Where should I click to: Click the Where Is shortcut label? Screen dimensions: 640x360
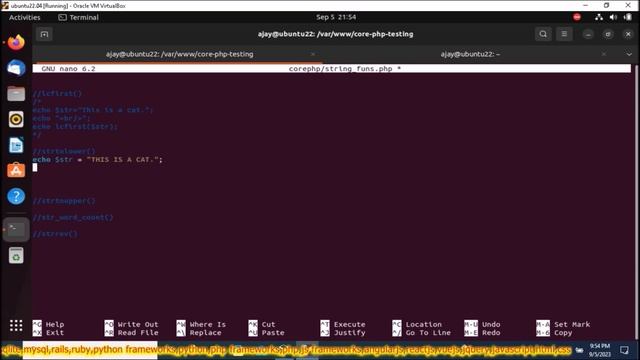click(207, 324)
